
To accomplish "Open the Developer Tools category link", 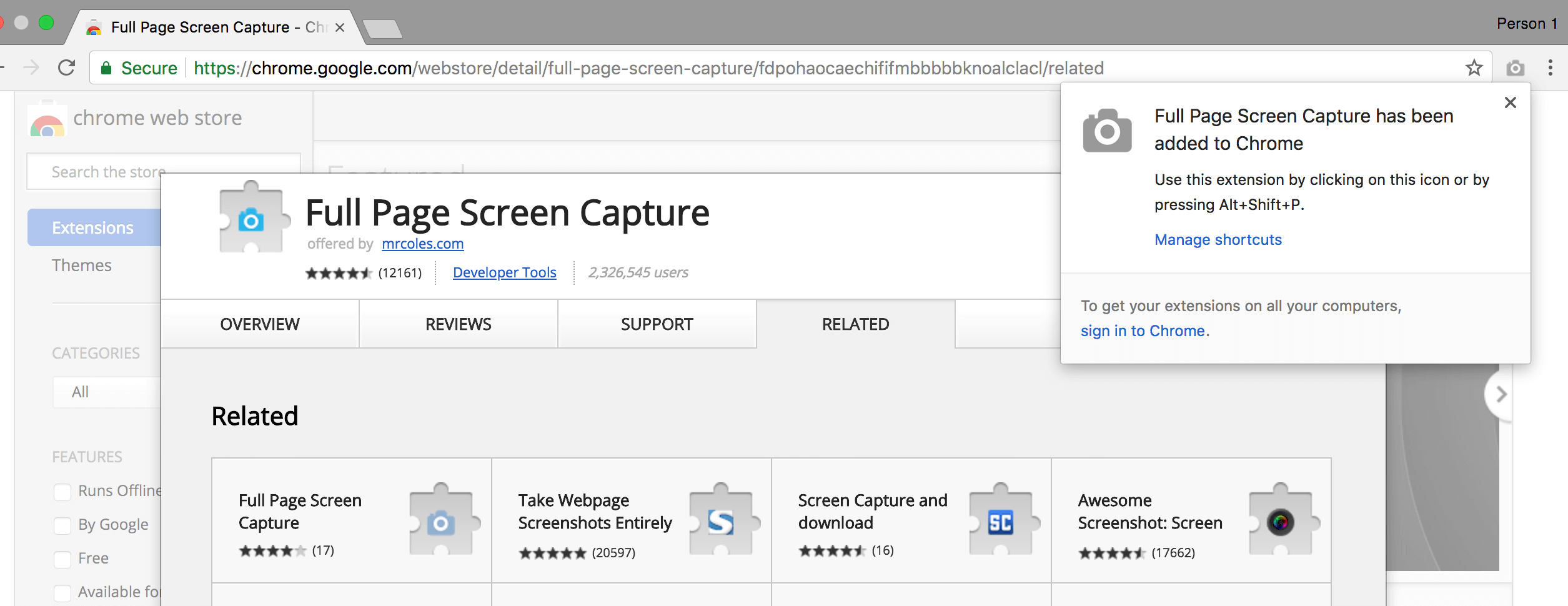I will [x=505, y=272].
